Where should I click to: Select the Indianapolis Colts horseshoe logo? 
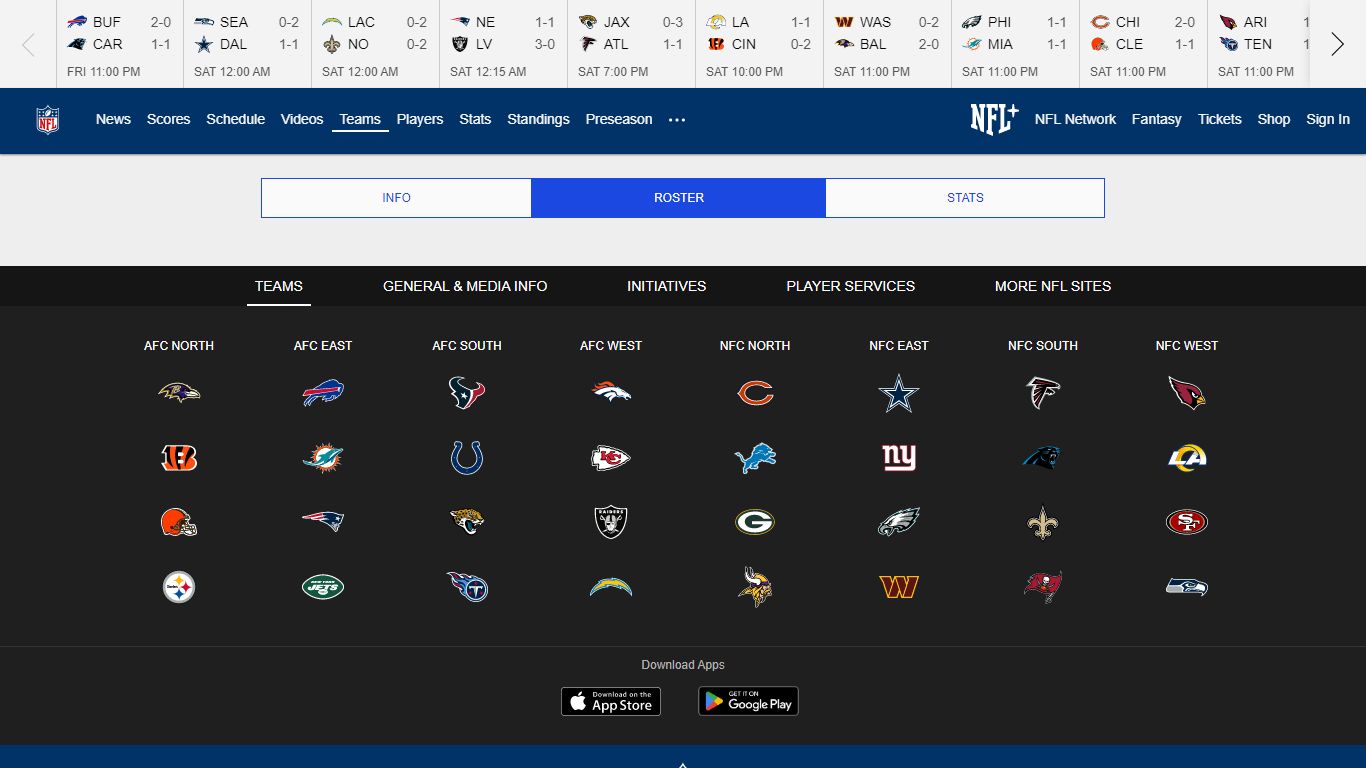click(467, 458)
